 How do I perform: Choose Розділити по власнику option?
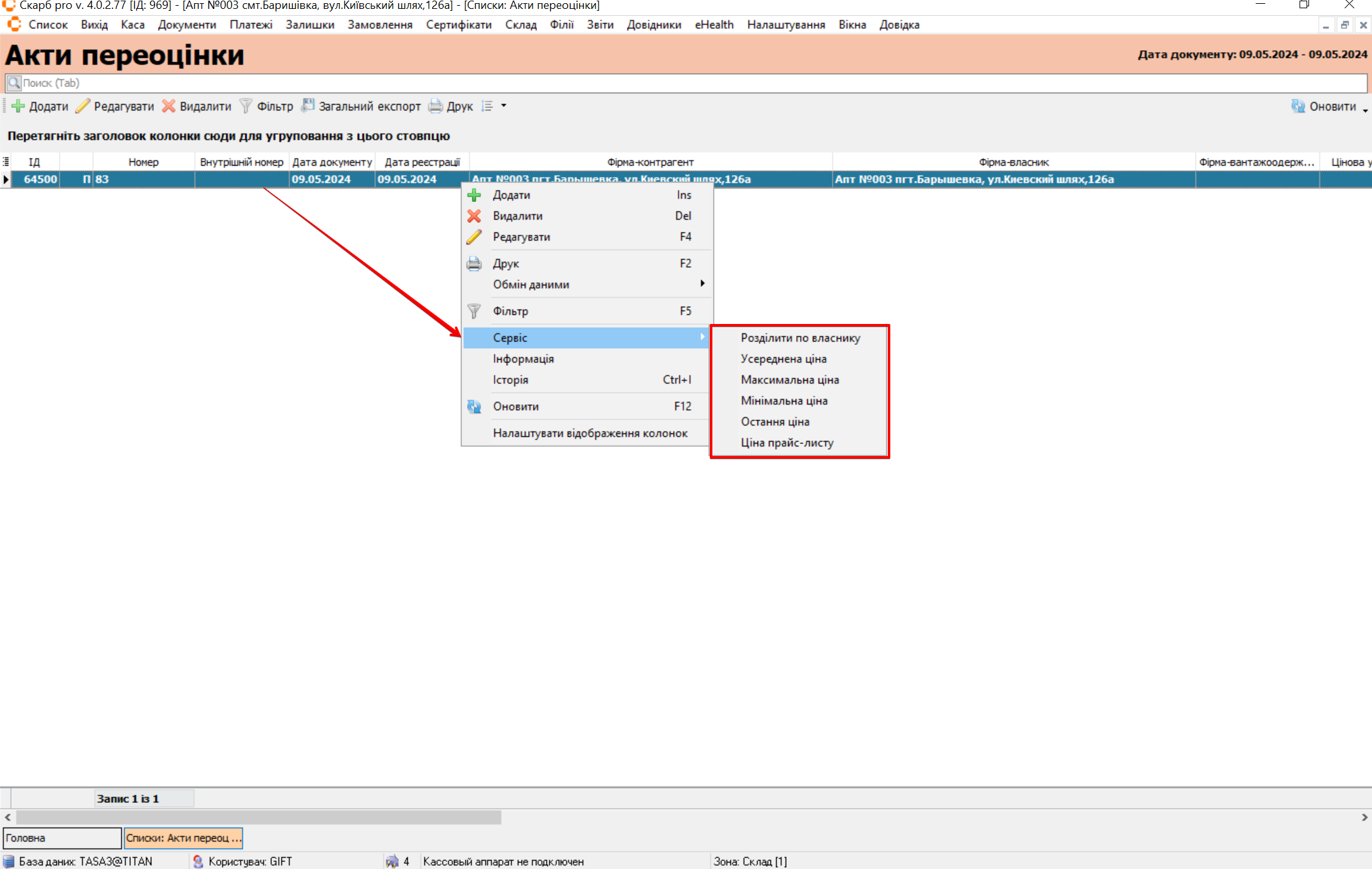(799, 338)
